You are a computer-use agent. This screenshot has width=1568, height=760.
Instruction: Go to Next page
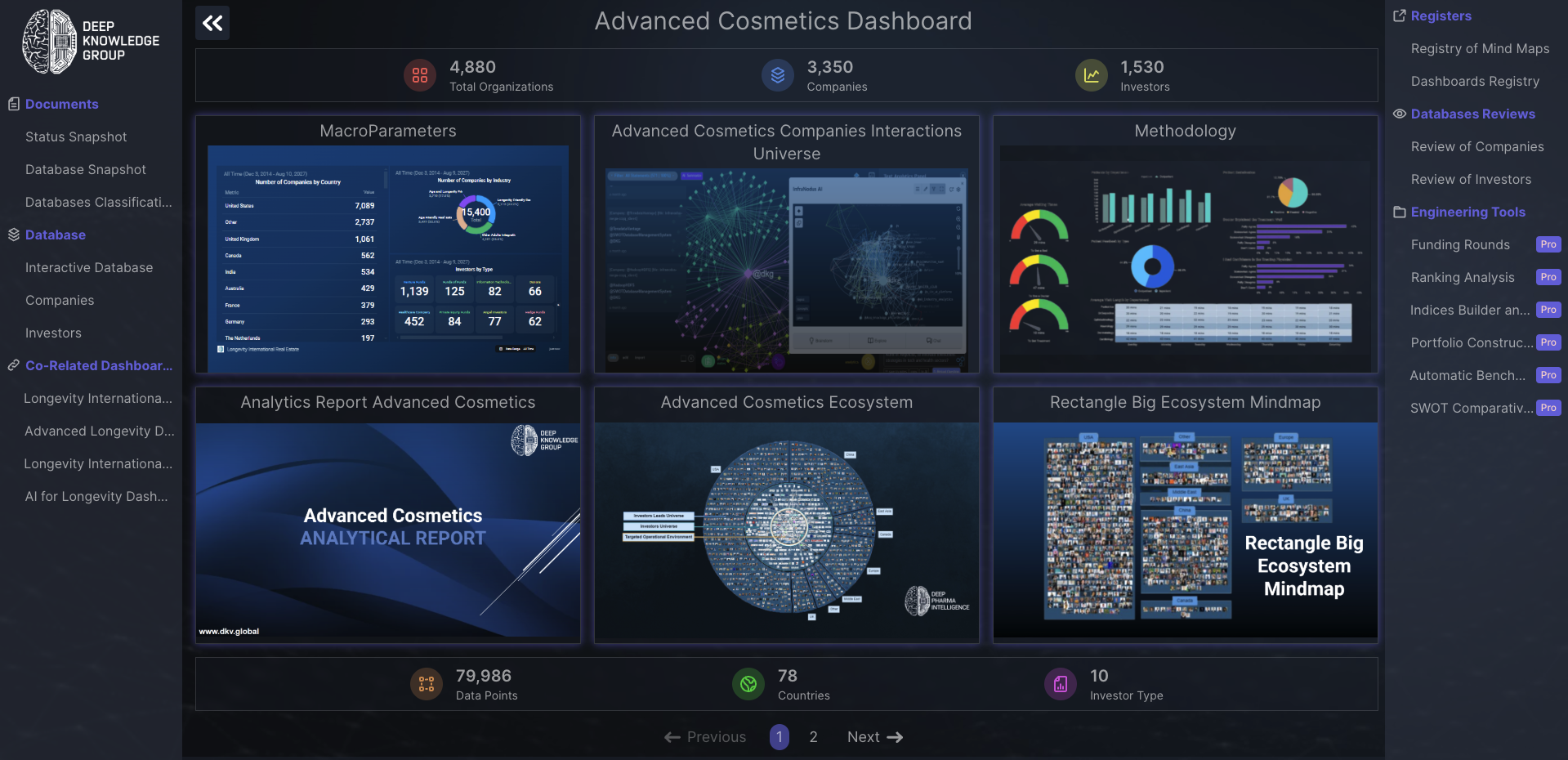(874, 737)
